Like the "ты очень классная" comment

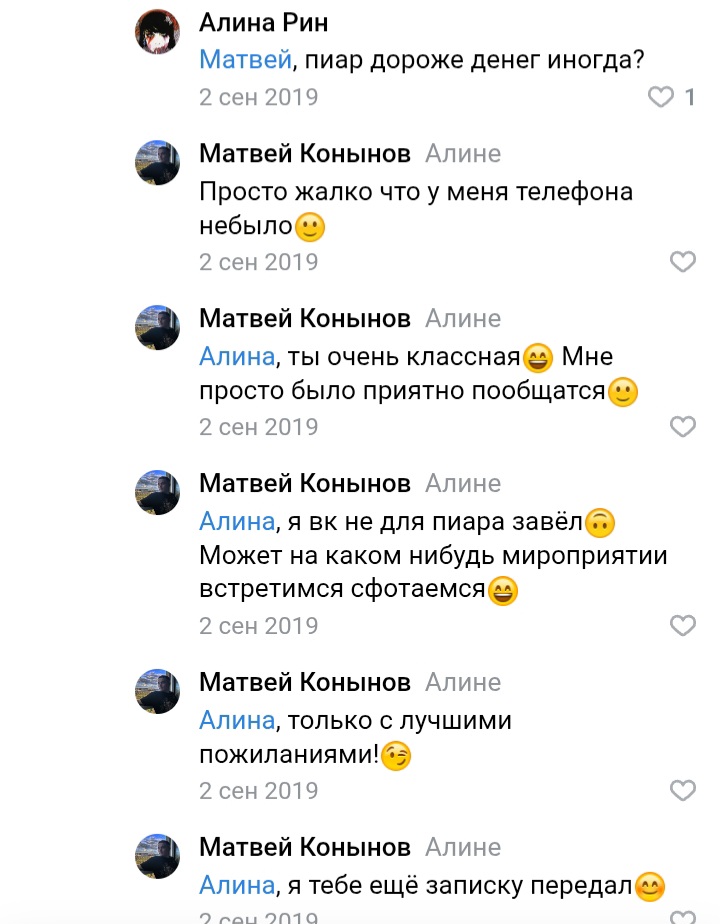point(682,427)
